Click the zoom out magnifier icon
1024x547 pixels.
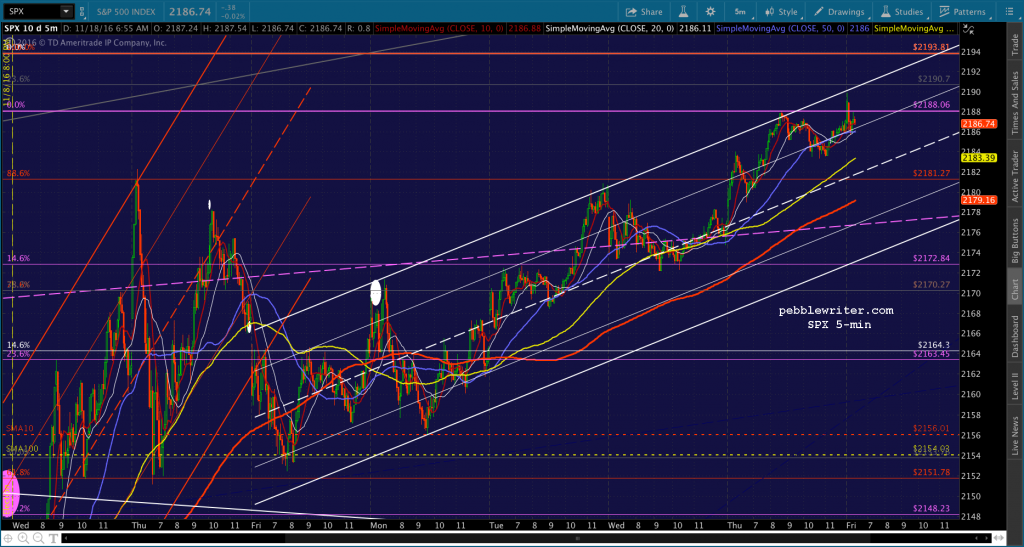37,539
